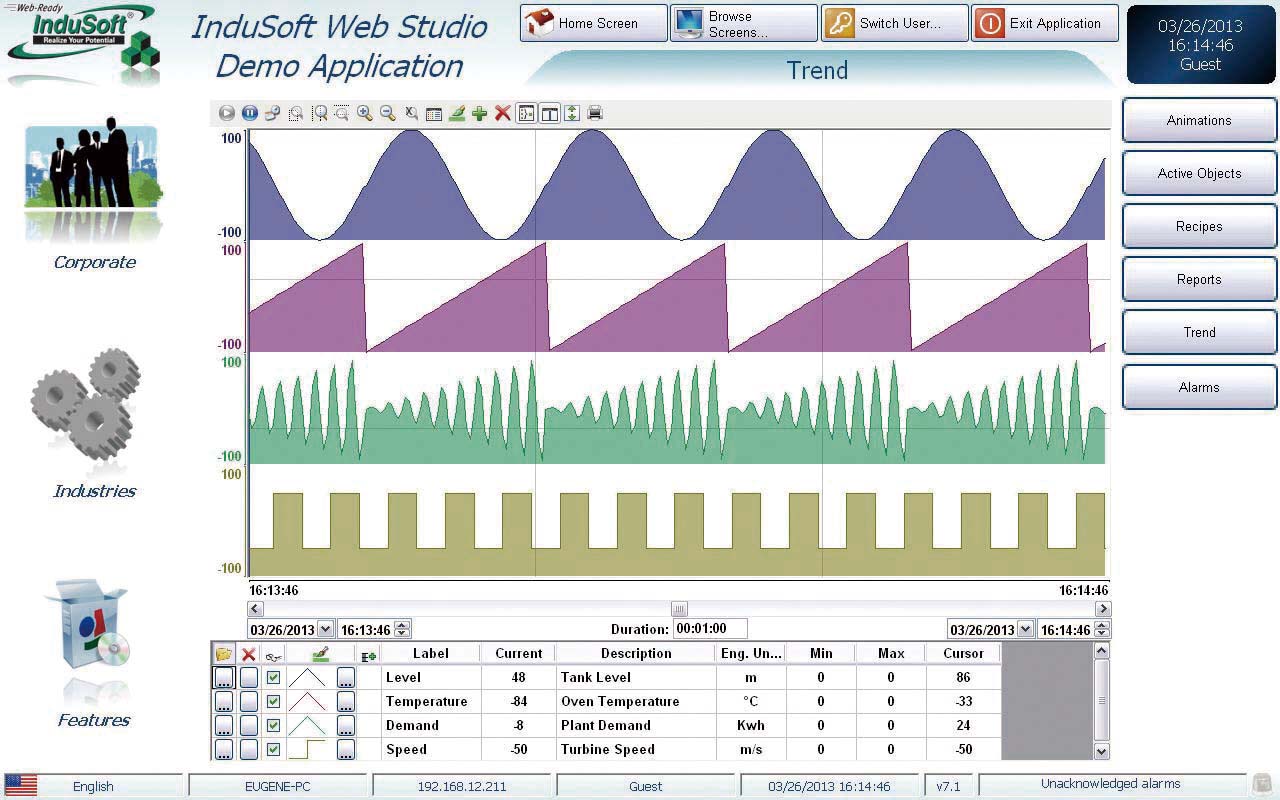Go to the Animations page
The height and width of the screenshot is (800, 1280).
coord(1199,121)
